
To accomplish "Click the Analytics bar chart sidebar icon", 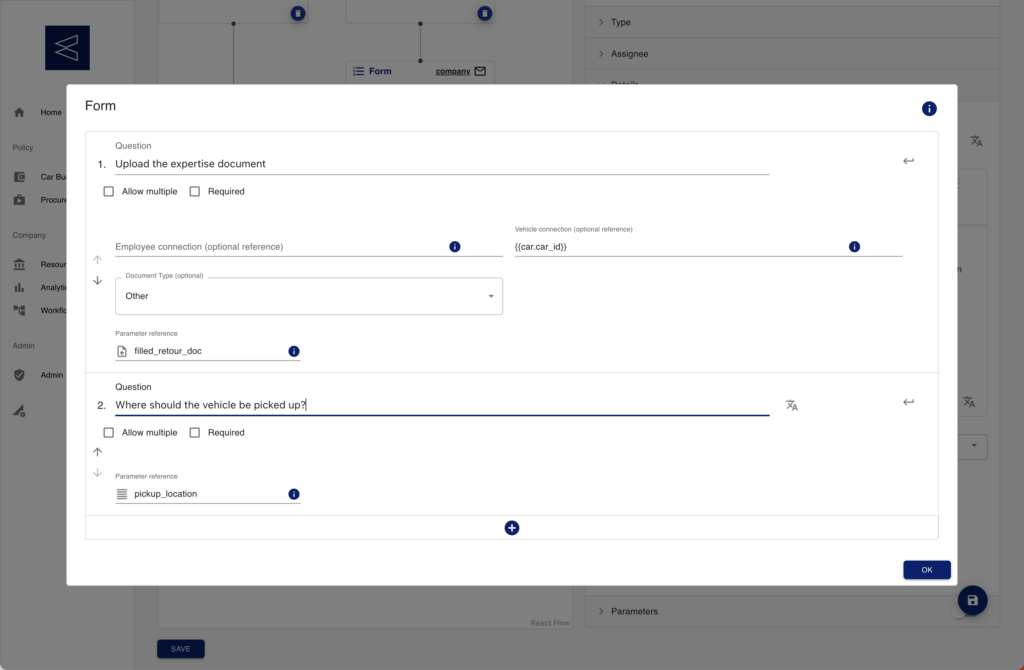I will pyautogui.click(x=19, y=287).
